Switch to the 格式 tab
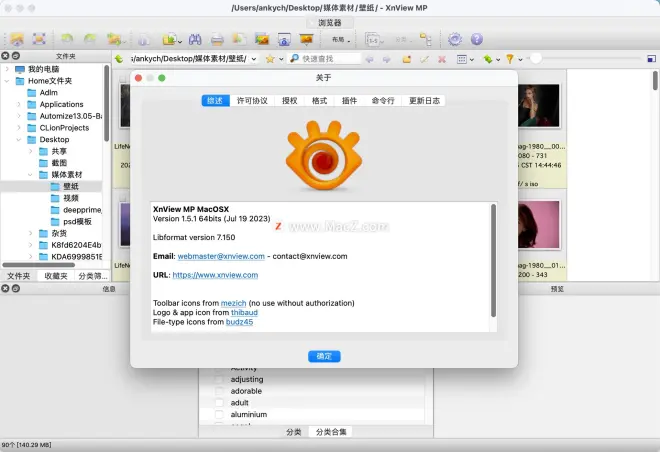The height and width of the screenshot is (452, 660). click(319, 101)
